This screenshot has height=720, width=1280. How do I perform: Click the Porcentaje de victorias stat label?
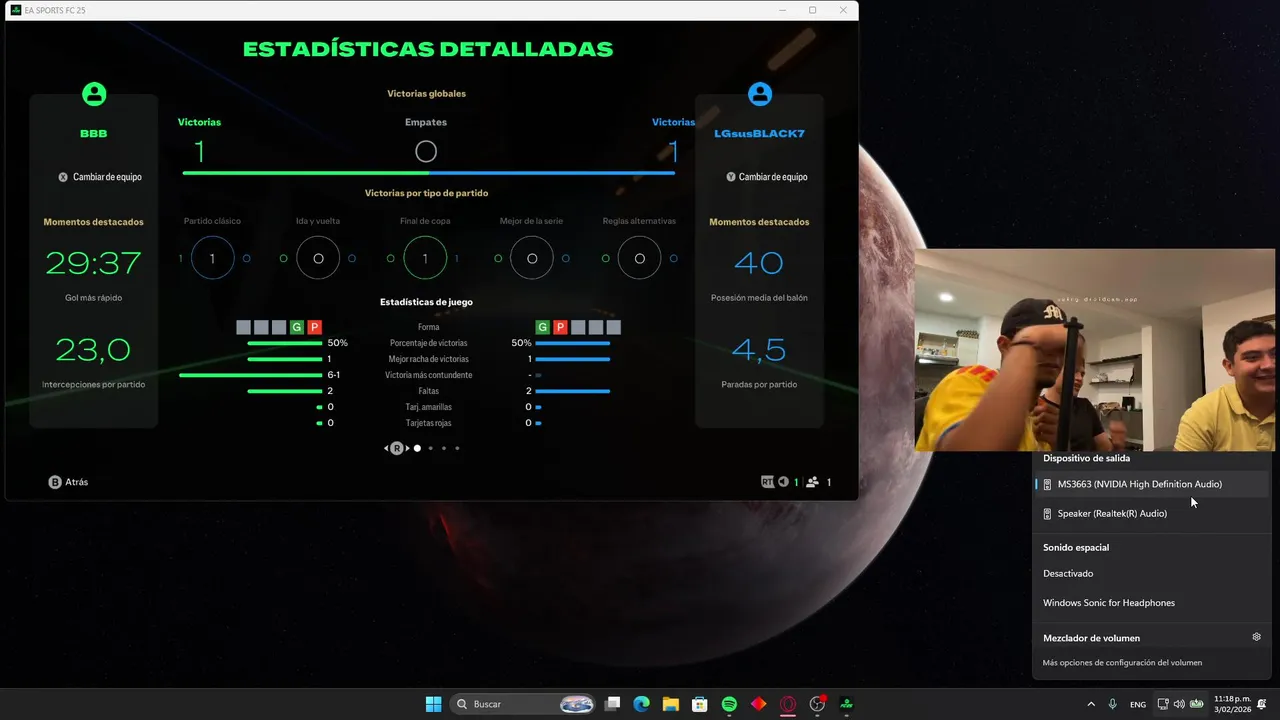pyautogui.click(x=428, y=343)
